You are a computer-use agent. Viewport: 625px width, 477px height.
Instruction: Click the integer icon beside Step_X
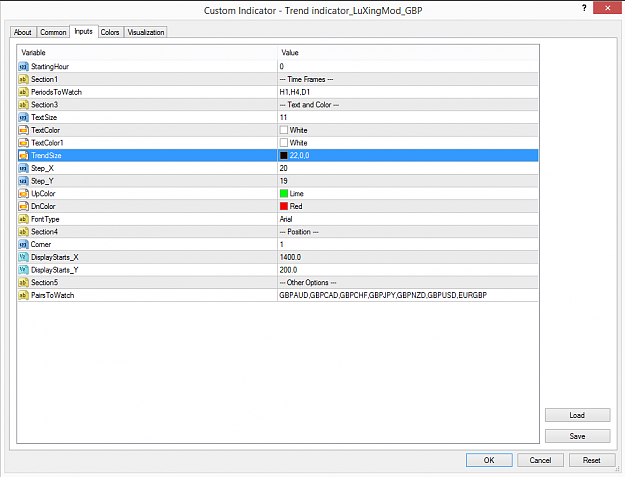pyautogui.click(x=24, y=168)
